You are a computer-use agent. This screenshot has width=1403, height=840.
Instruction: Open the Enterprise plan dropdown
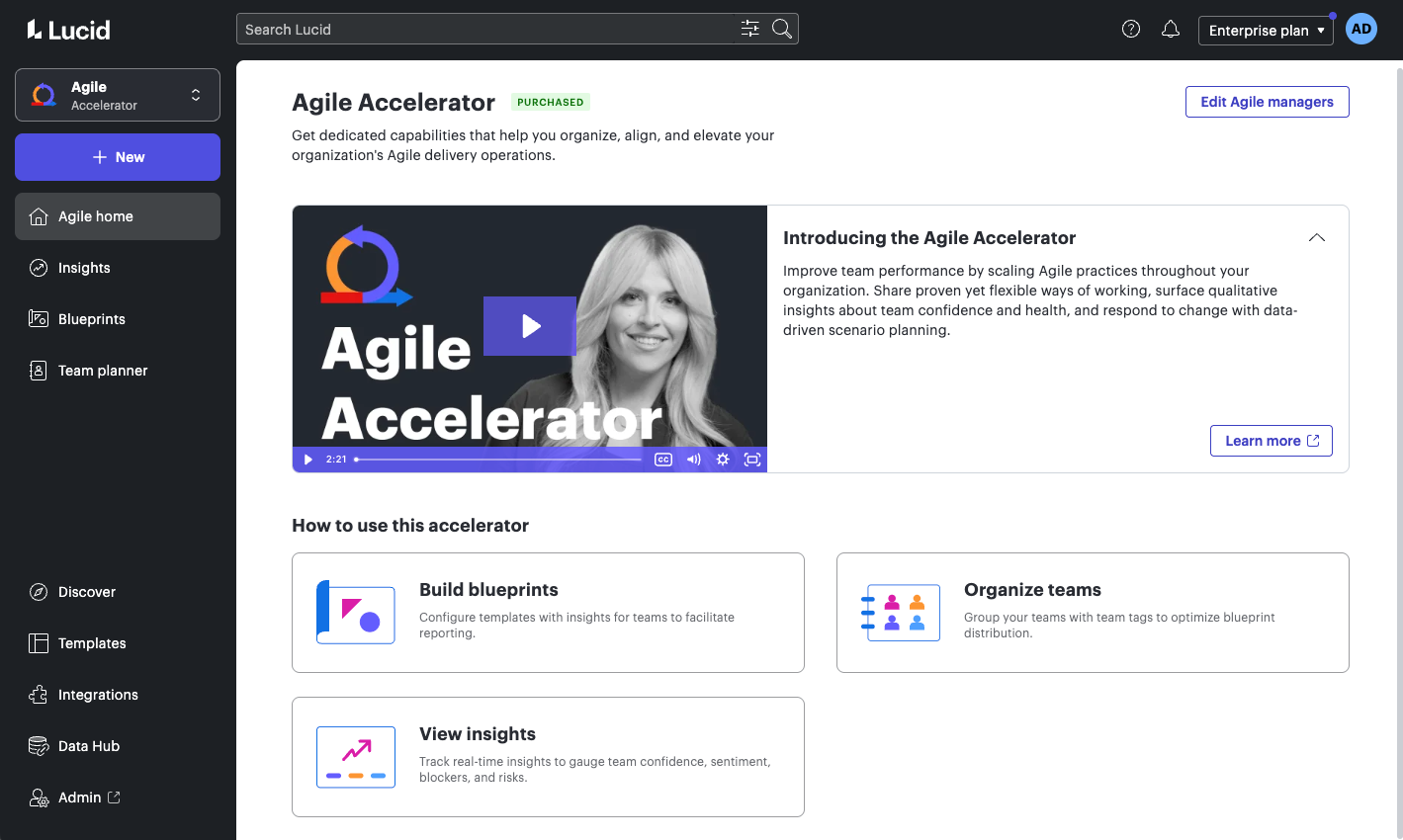1266,31
